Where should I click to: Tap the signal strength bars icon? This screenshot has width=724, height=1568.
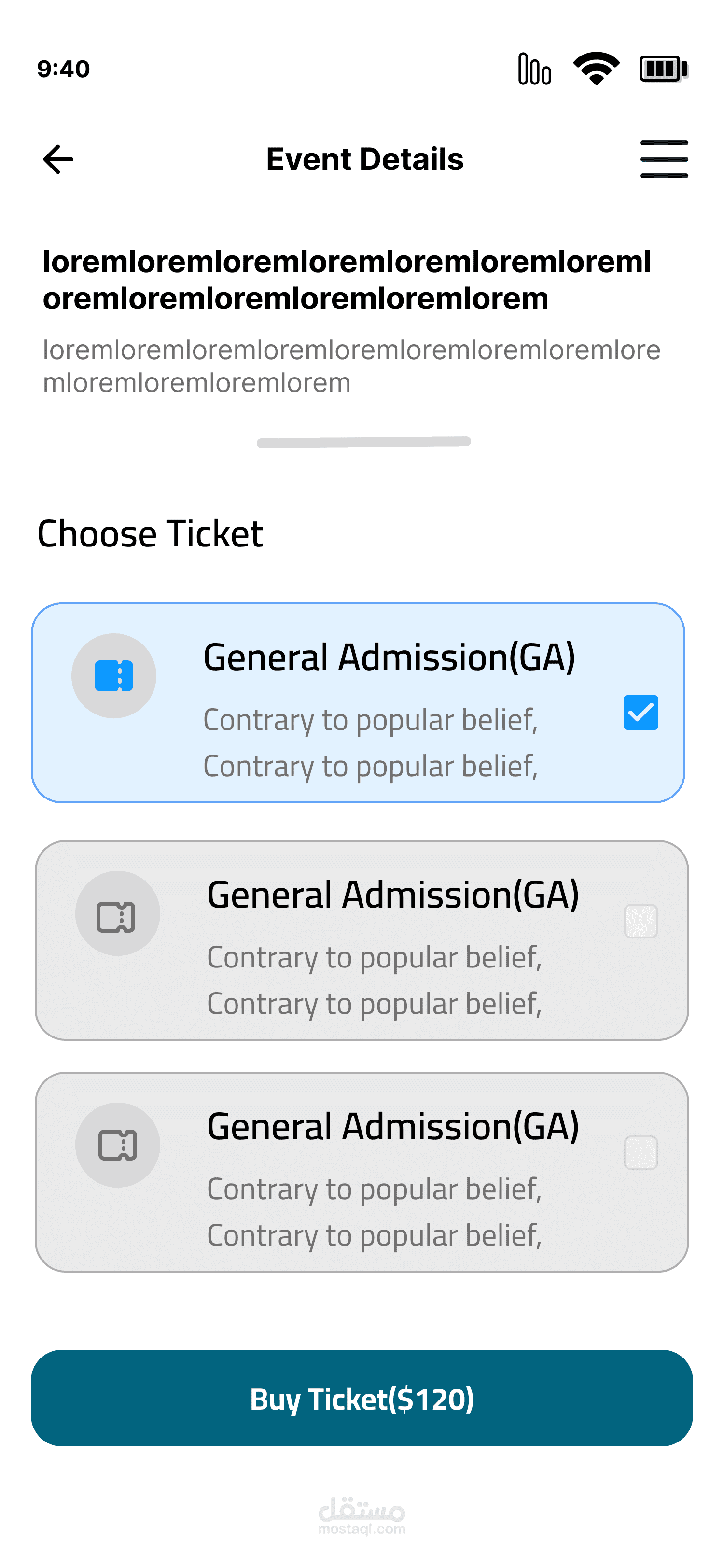point(534,68)
